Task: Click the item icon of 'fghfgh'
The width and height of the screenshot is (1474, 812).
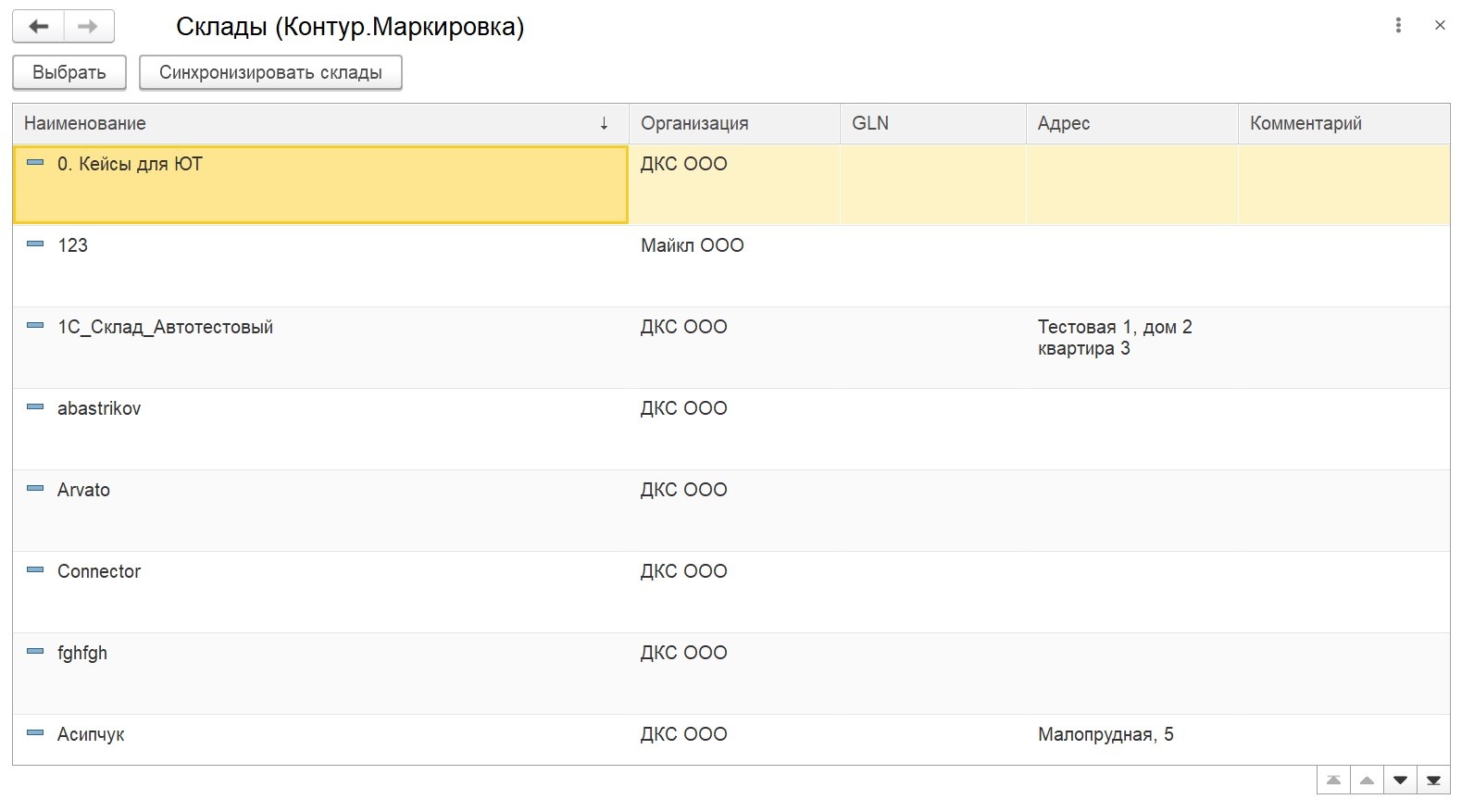Action: pos(35,652)
